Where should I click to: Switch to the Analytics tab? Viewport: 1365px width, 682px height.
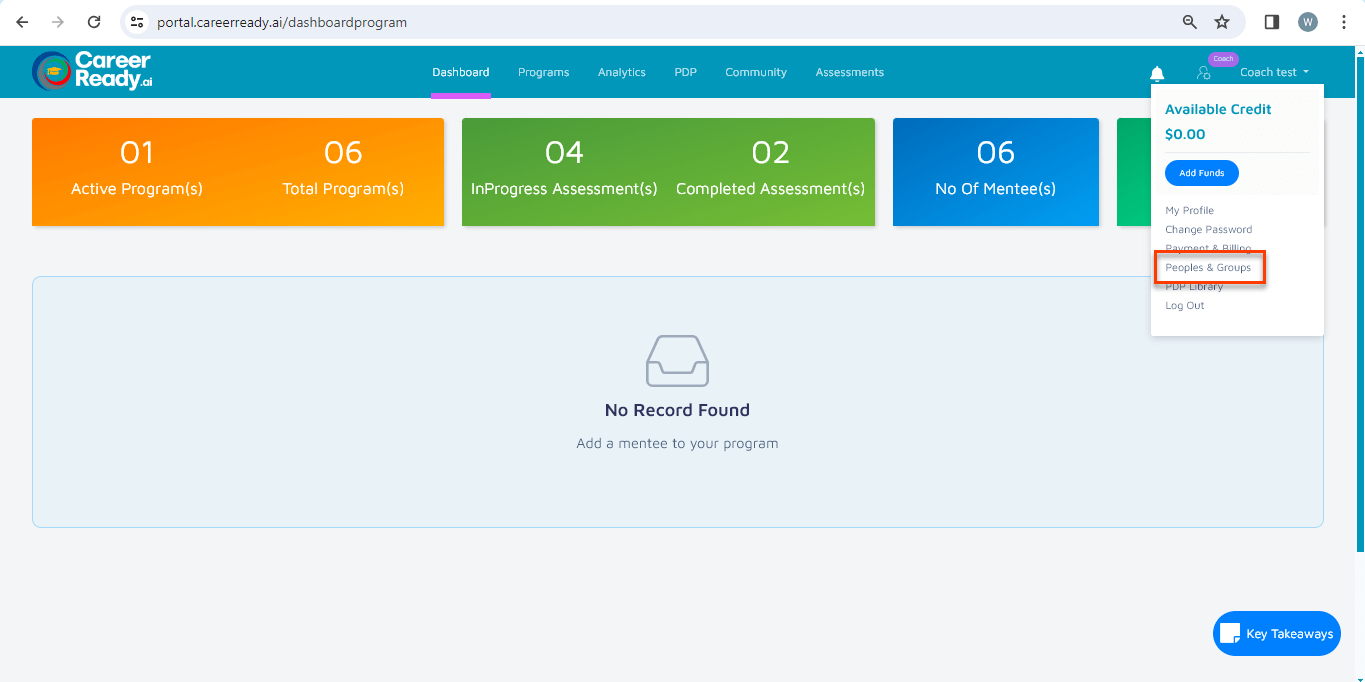pos(621,72)
